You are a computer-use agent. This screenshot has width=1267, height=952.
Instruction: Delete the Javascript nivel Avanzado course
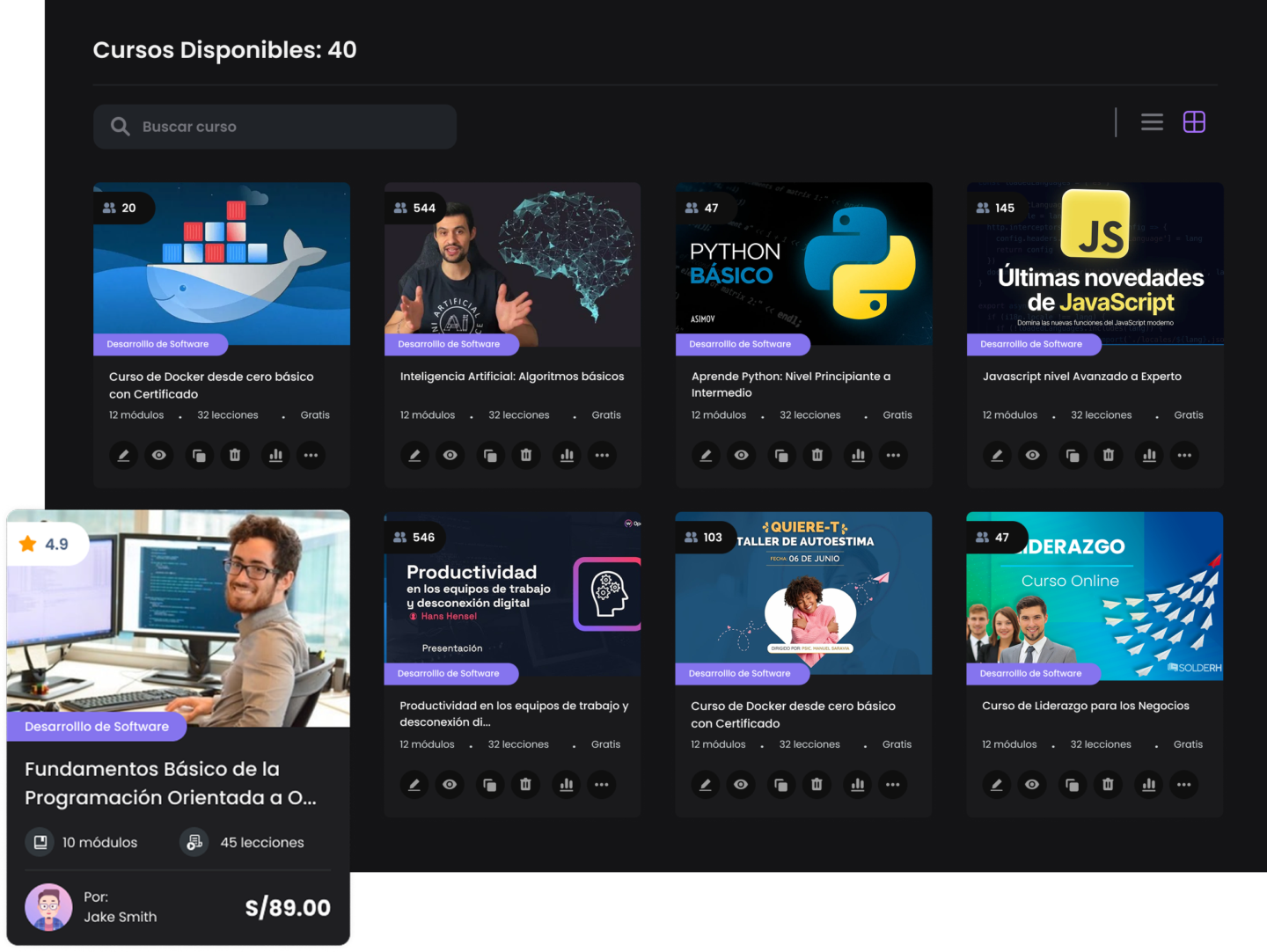pos(1109,455)
